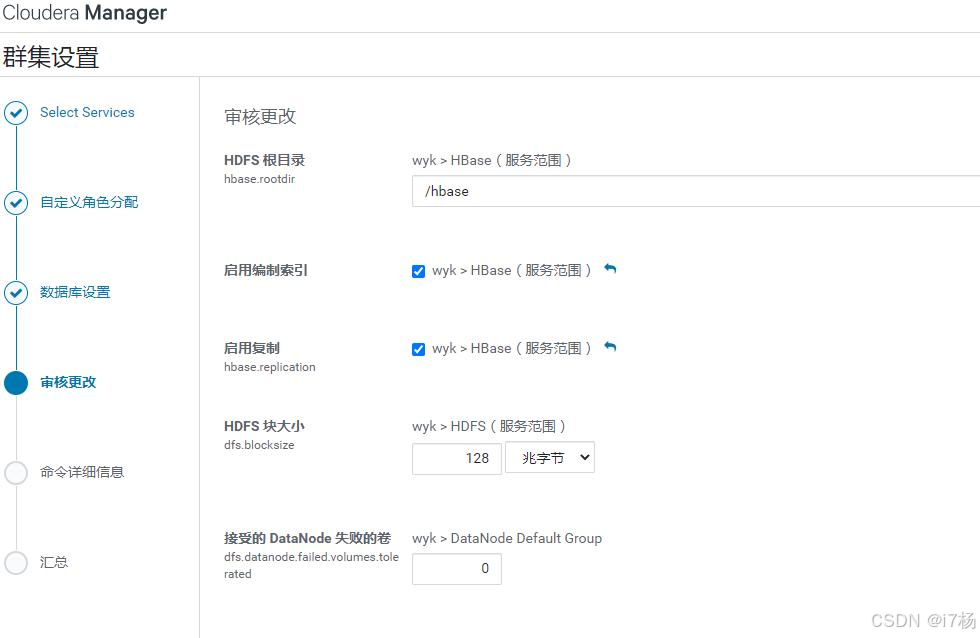This screenshot has width=980, height=638.
Task: Click the filled dot icon for 审核更改
Action: [16, 382]
